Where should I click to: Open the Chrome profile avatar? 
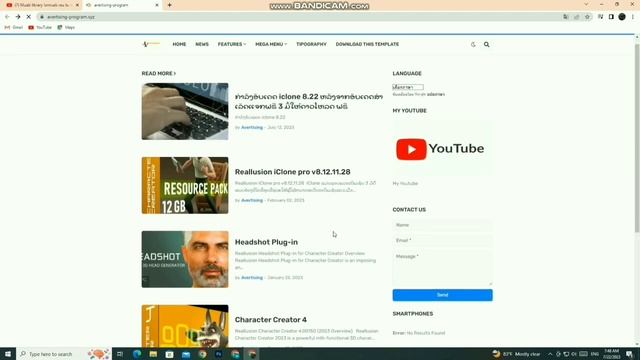pos(622,17)
